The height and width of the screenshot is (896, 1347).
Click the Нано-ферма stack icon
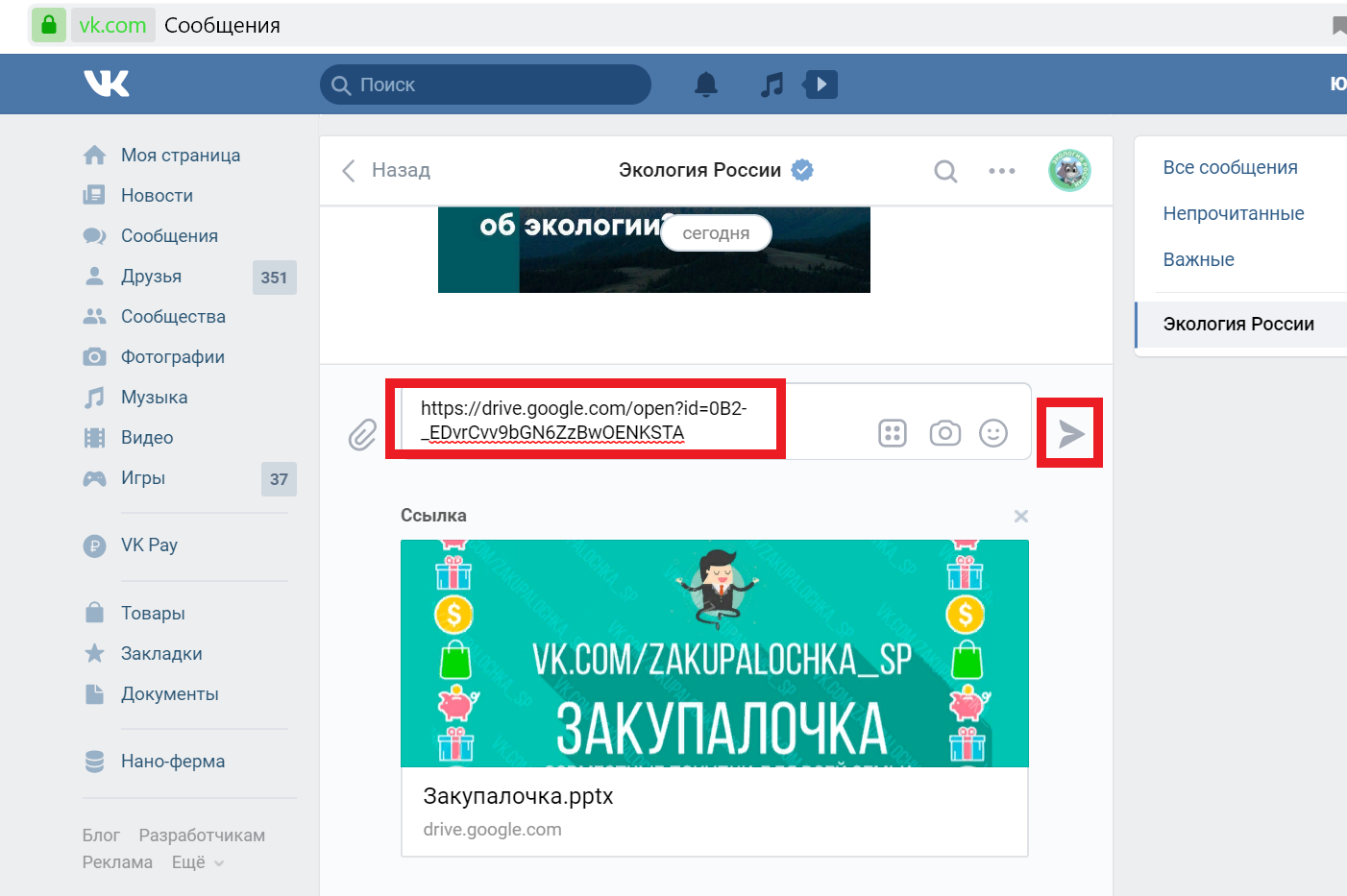click(94, 762)
